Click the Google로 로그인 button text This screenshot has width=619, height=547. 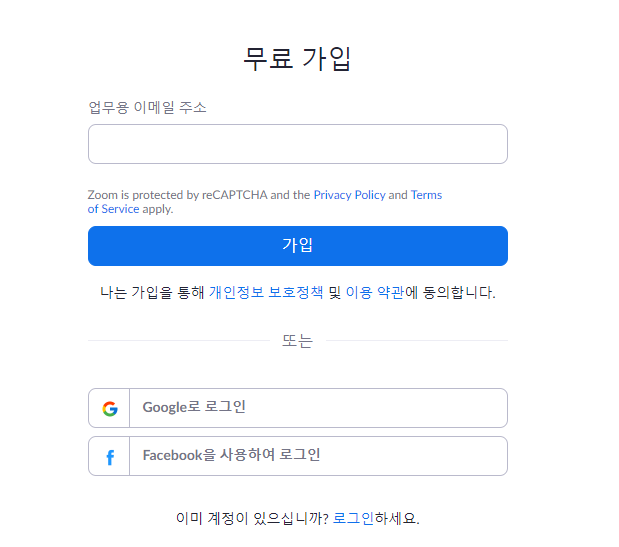194,407
